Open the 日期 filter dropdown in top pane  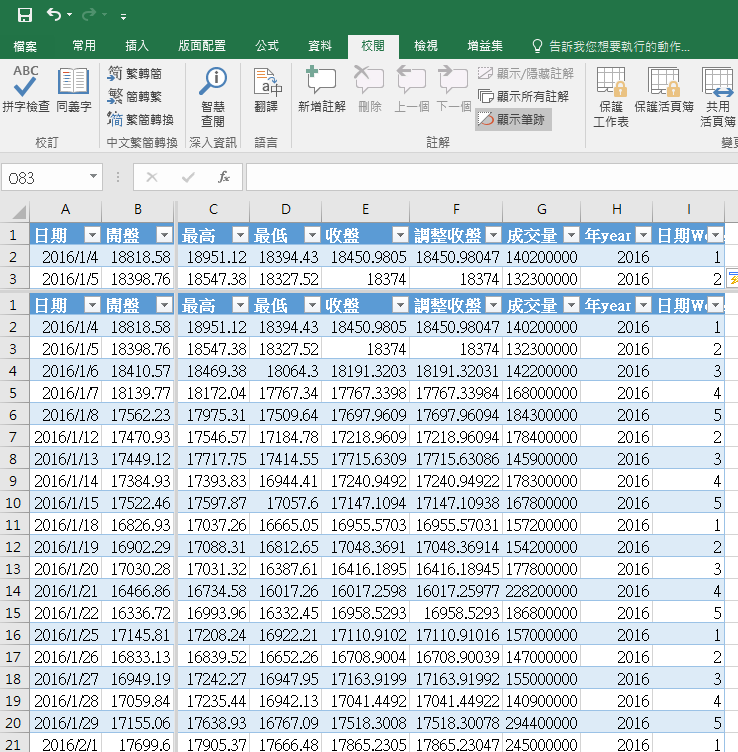point(92,235)
